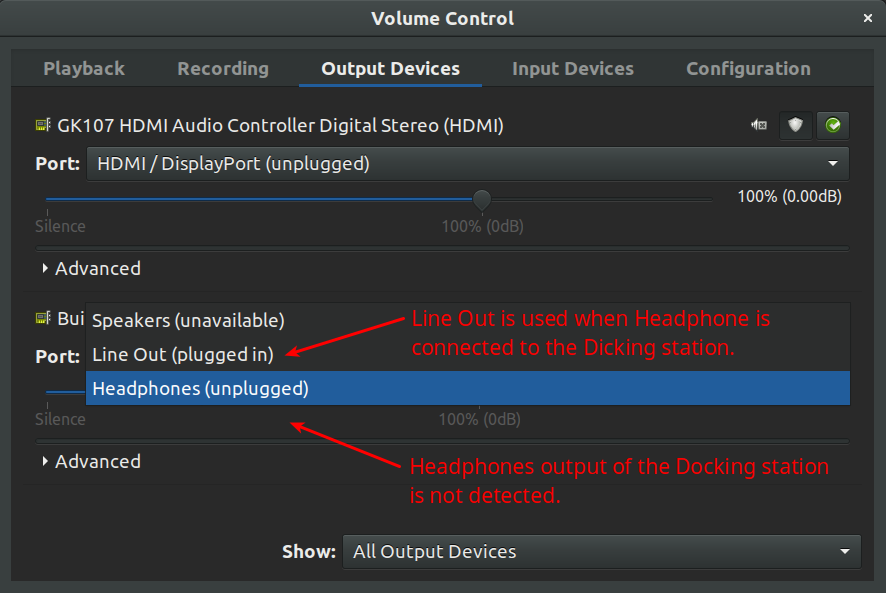Image resolution: width=887 pixels, height=593 pixels.
Task: Open the Recording tab
Action: (x=223, y=69)
